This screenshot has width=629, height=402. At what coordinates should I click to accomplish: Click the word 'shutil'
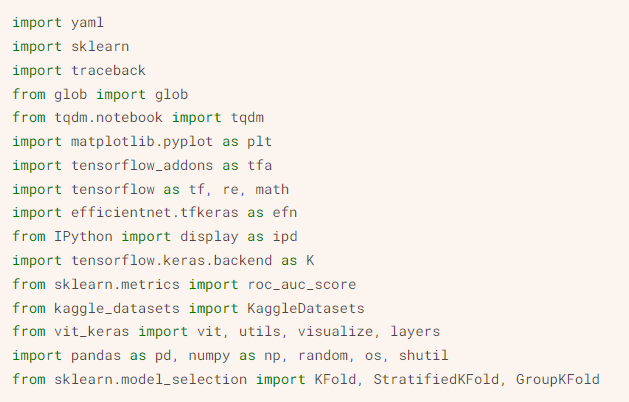tap(424, 357)
